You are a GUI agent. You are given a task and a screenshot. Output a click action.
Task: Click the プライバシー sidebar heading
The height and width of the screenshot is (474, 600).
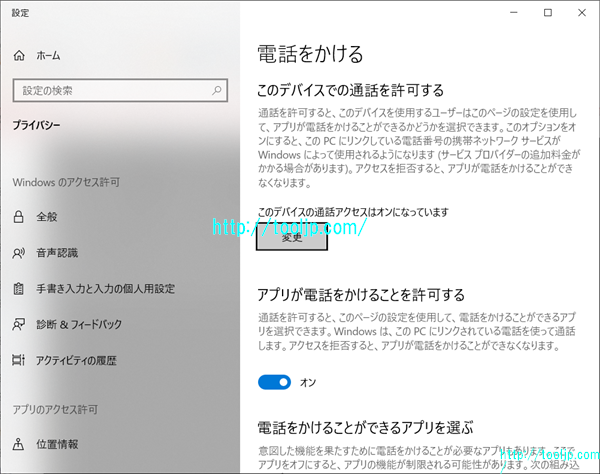click(x=36, y=125)
